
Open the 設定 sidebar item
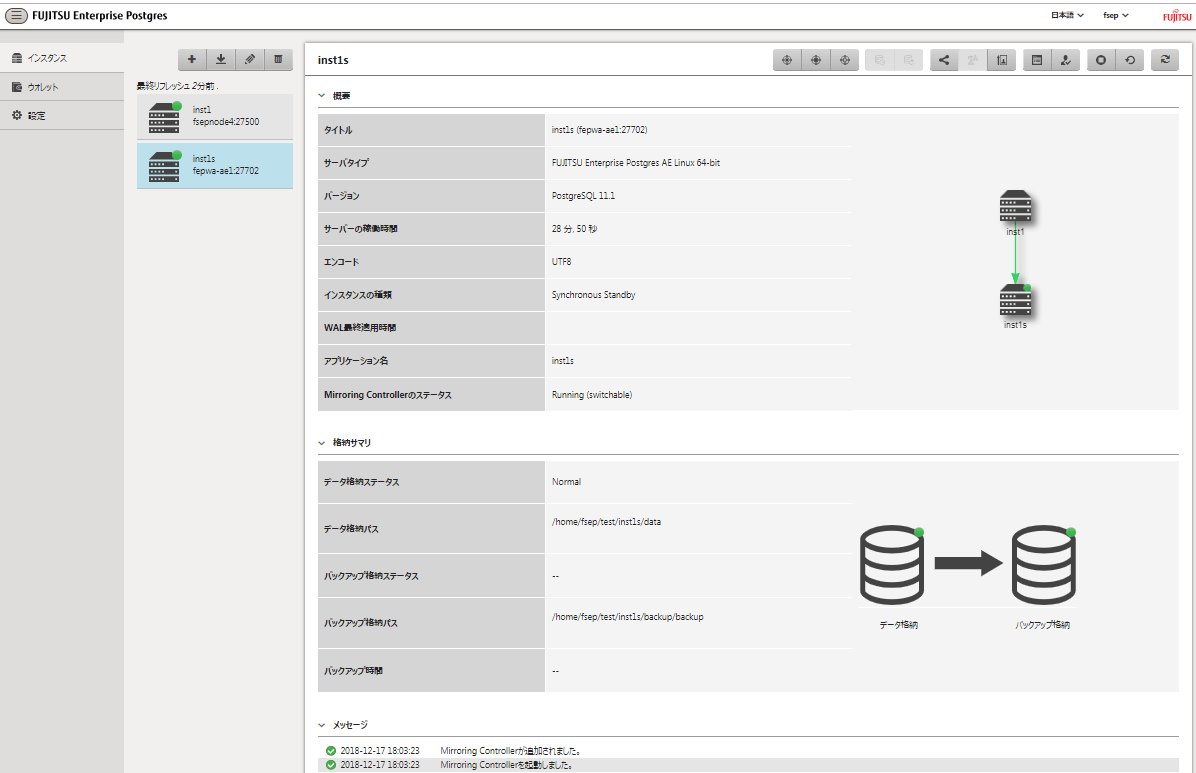coord(62,115)
